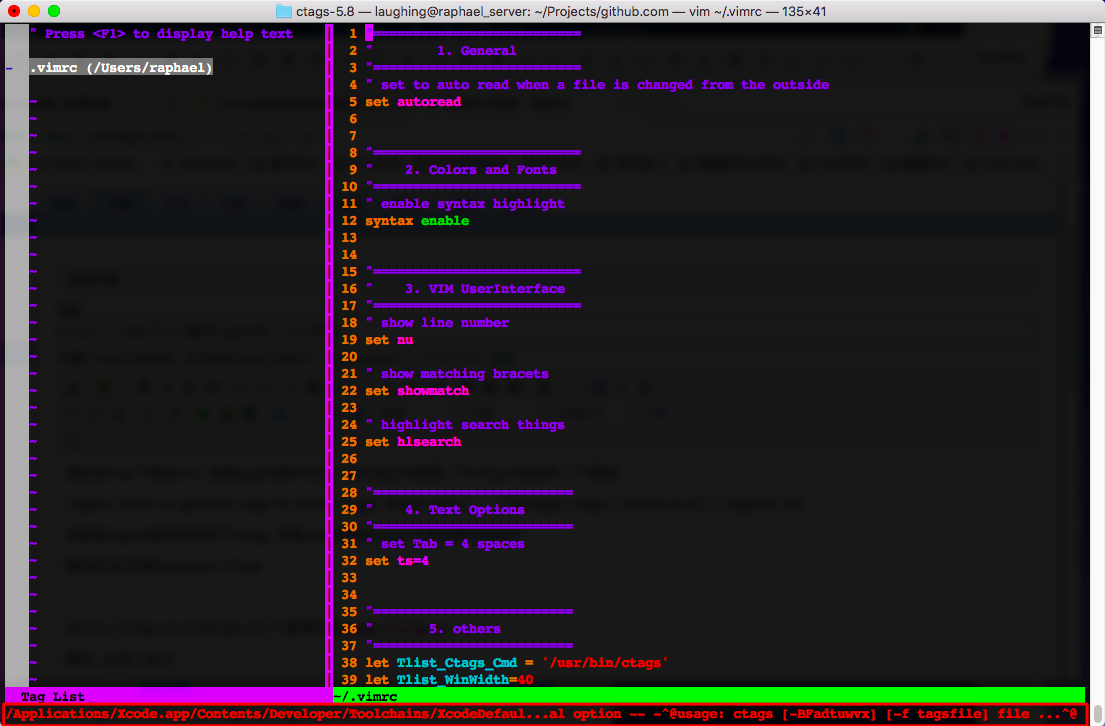Click the ~/.vimrc status line
This screenshot has width=1105, height=726.
point(709,696)
